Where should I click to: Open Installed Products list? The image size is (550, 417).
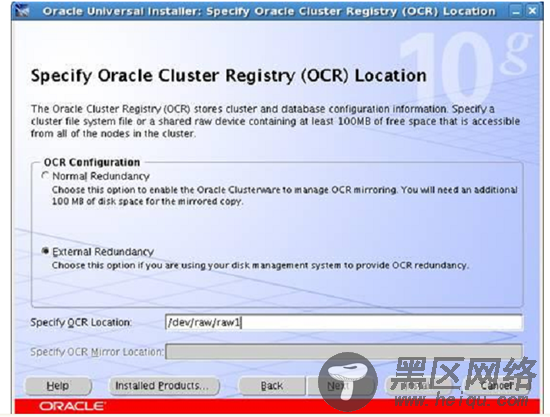[164, 386]
